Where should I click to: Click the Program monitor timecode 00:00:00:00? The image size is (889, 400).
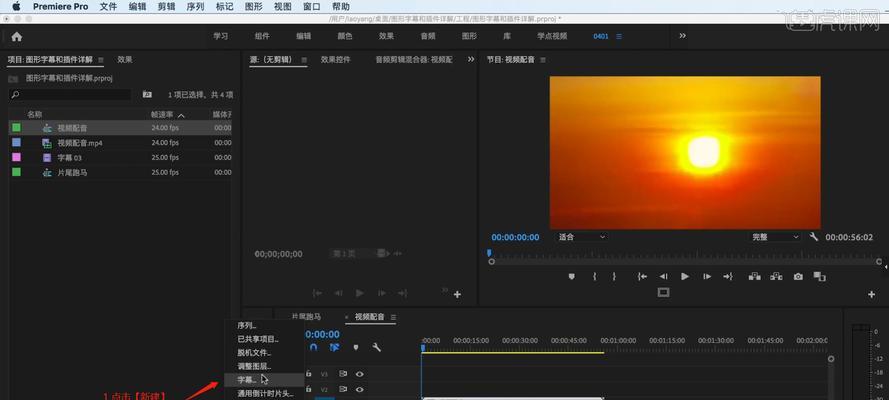coord(515,237)
